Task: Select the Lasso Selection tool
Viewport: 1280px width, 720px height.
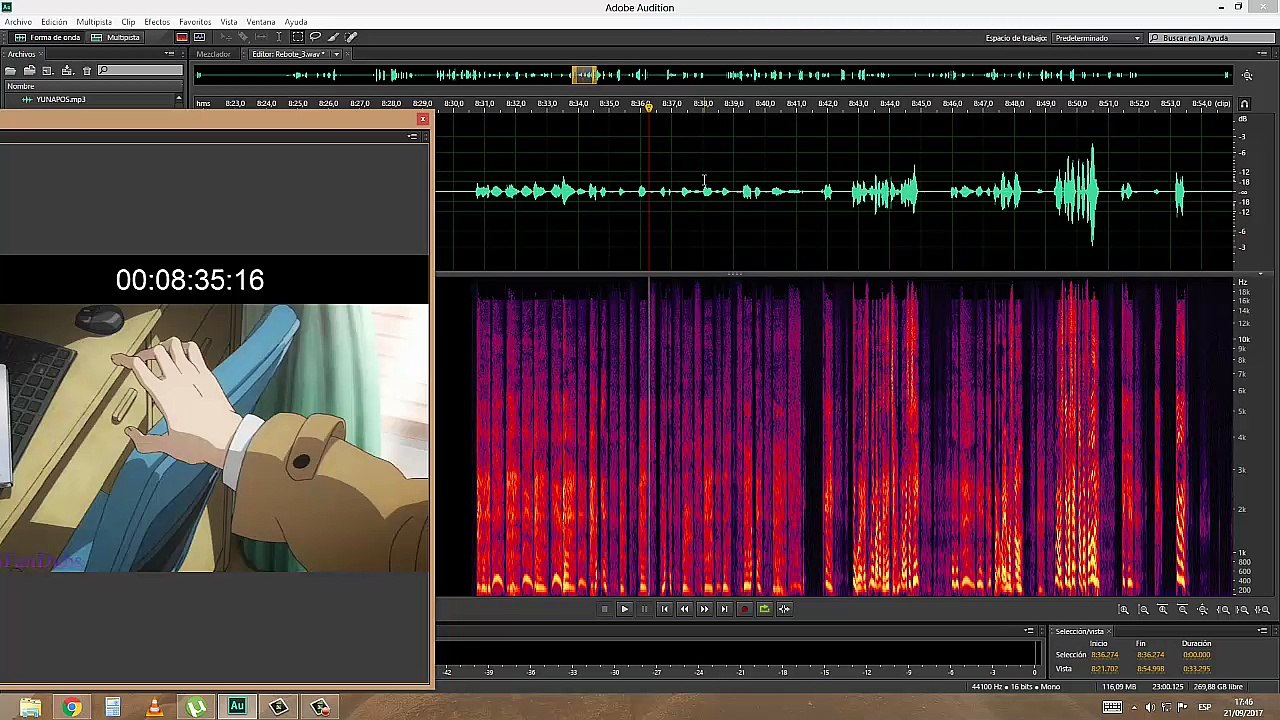Action: (315, 37)
